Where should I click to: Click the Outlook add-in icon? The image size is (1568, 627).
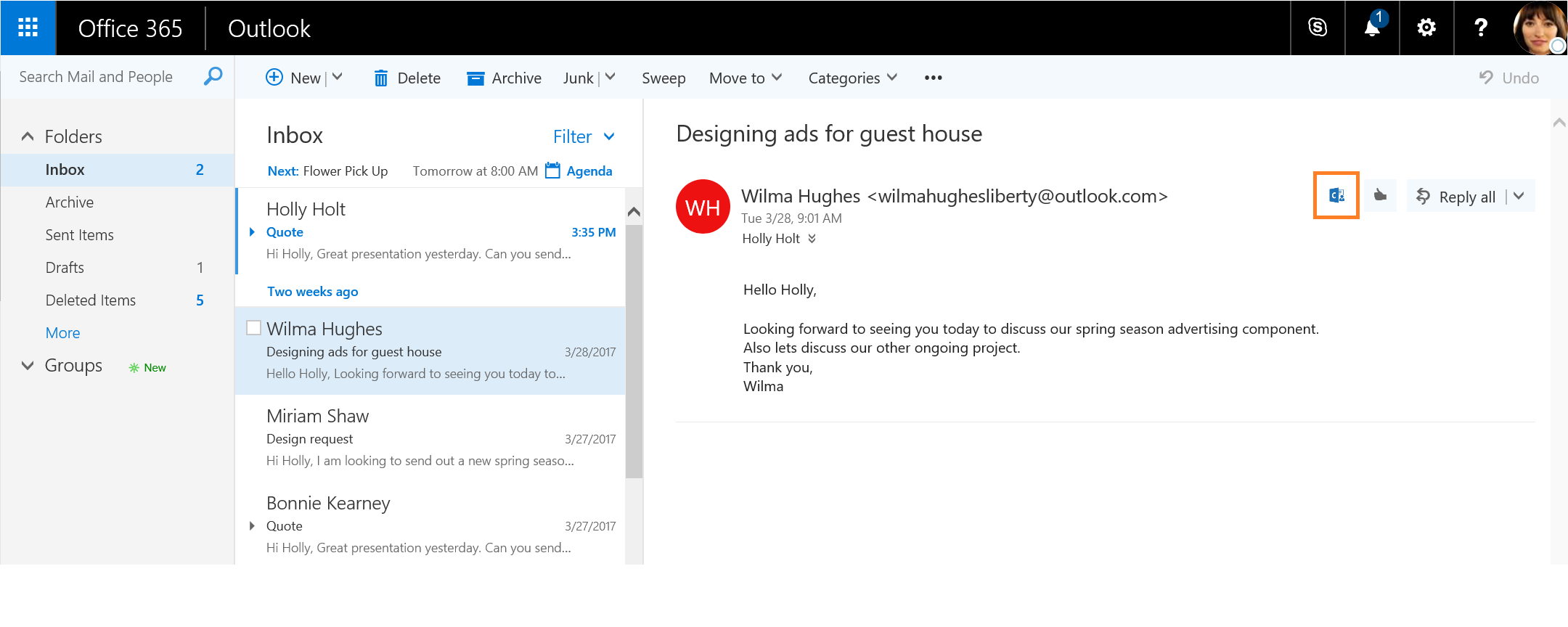[1336, 195]
